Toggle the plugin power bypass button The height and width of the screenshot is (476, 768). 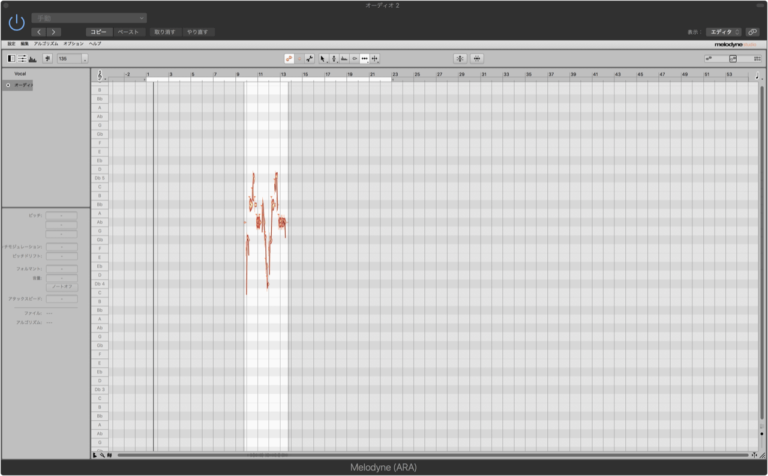[x=16, y=22]
